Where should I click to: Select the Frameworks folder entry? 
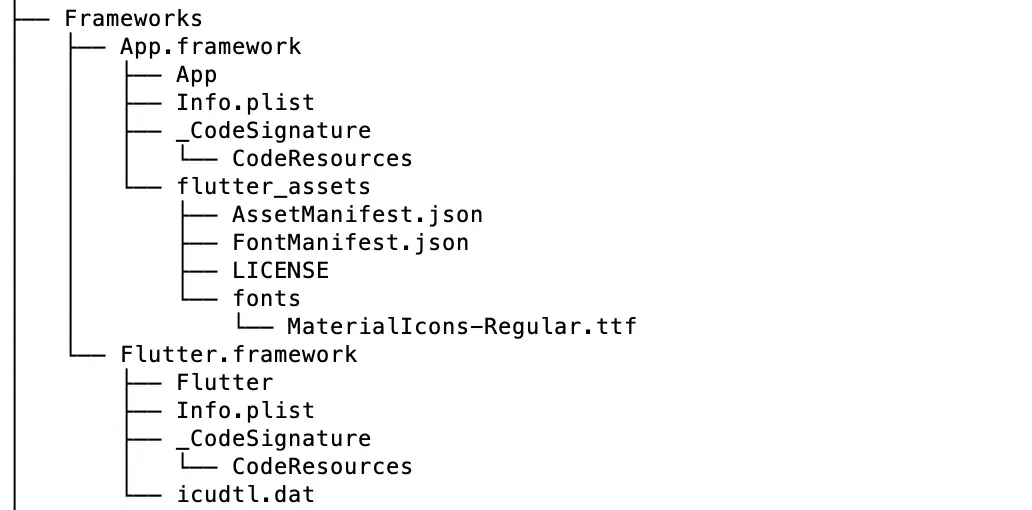coord(133,19)
